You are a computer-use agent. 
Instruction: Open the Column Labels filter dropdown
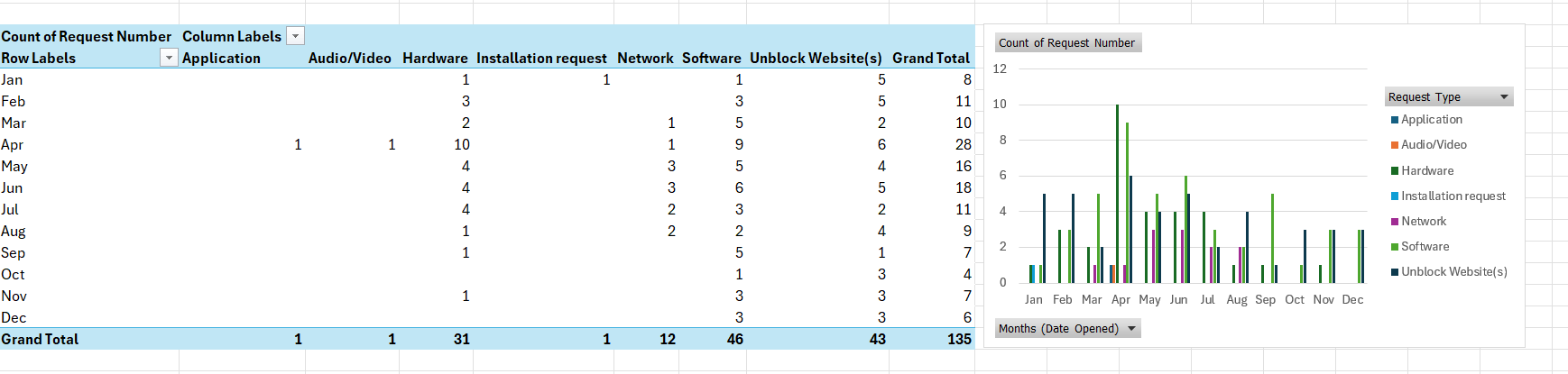click(x=295, y=36)
